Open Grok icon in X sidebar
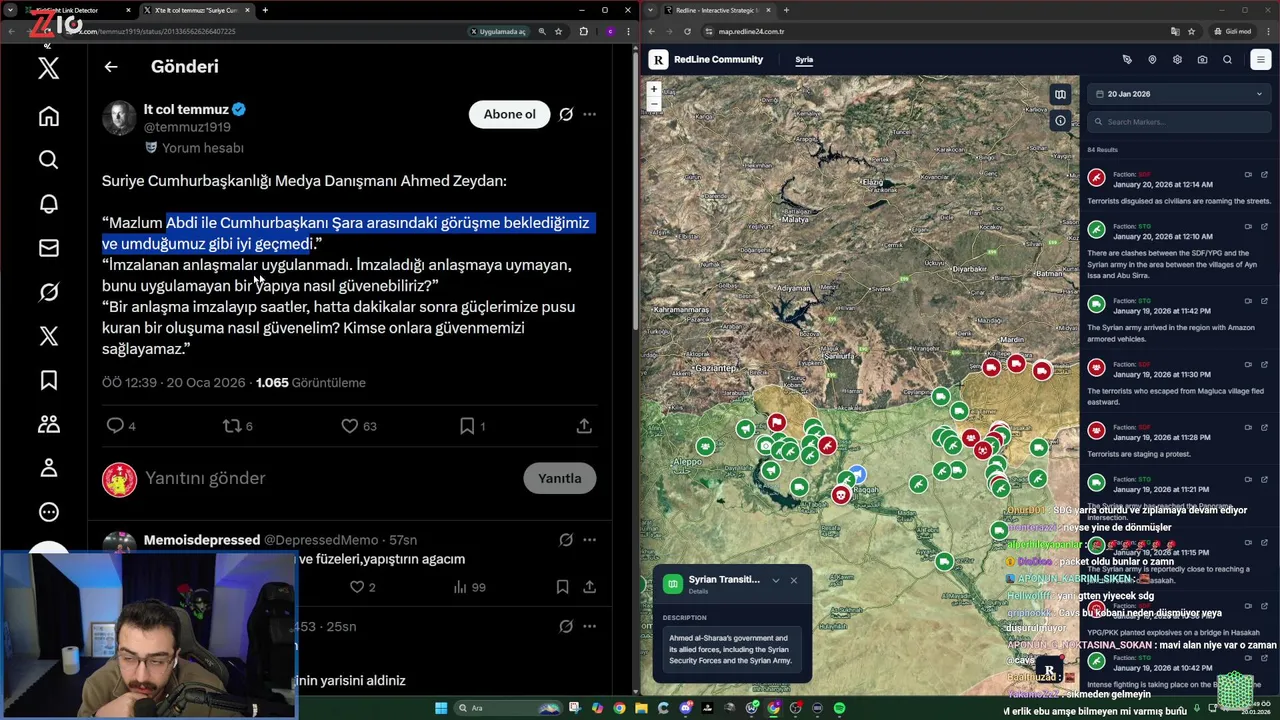Image resolution: width=1280 pixels, height=720 pixels. 48,292
